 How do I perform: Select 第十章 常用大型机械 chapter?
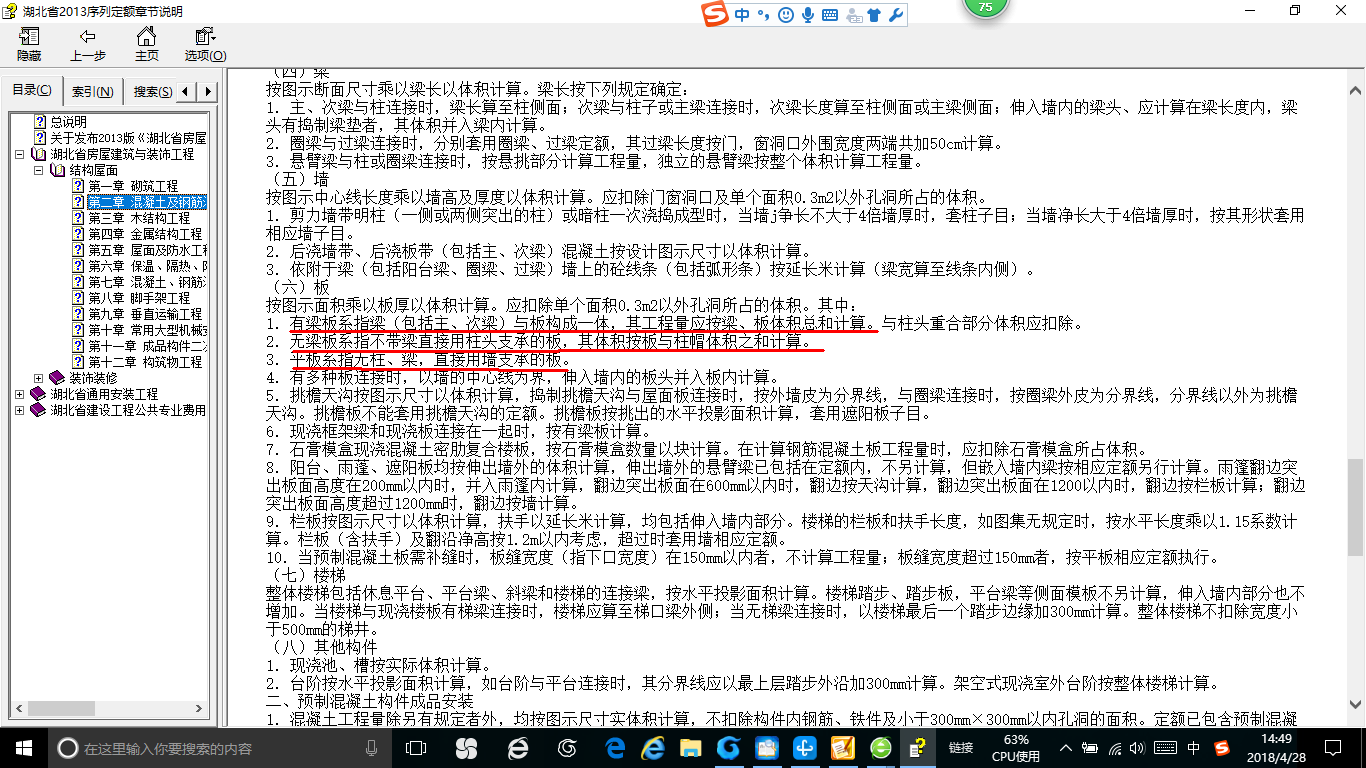coord(147,330)
